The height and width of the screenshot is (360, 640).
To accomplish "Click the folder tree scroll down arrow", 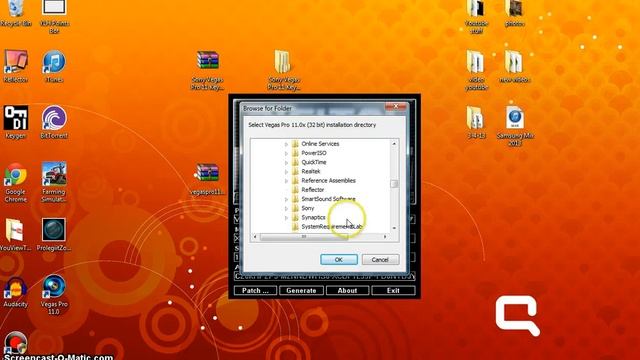I will click(x=394, y=228).
